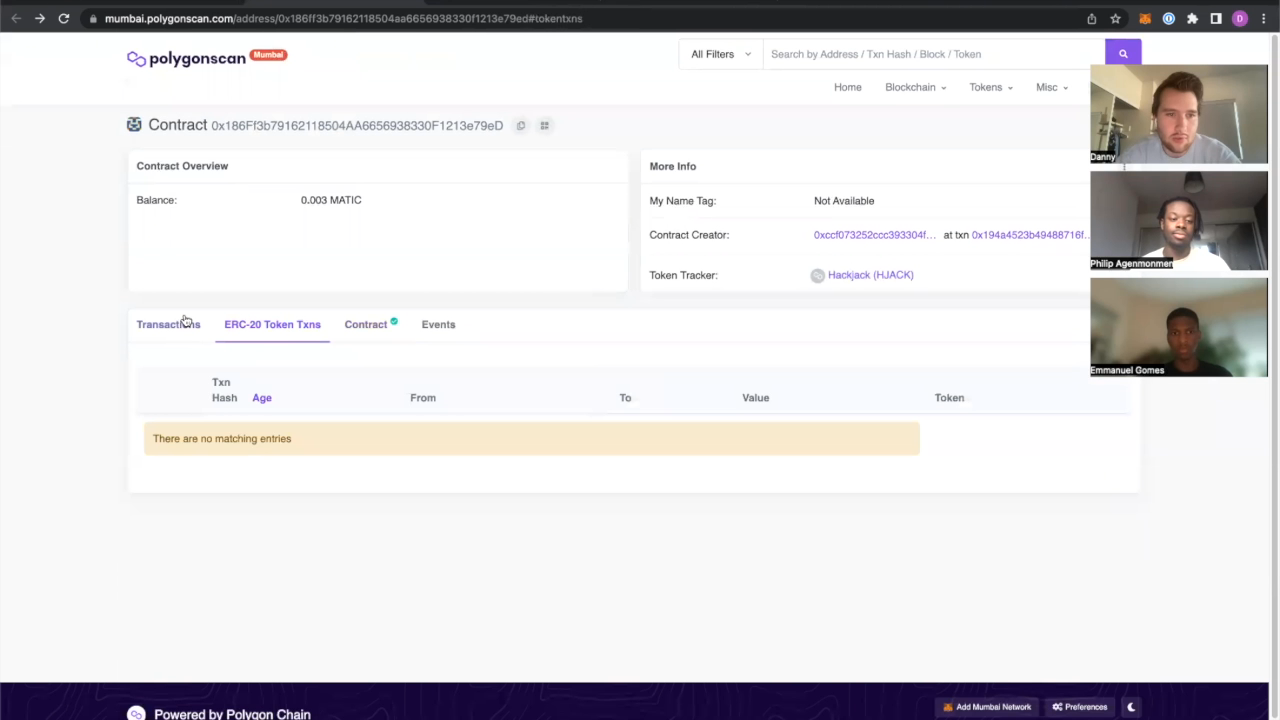
Task: Click the browser back arrow
Action: 16,18
